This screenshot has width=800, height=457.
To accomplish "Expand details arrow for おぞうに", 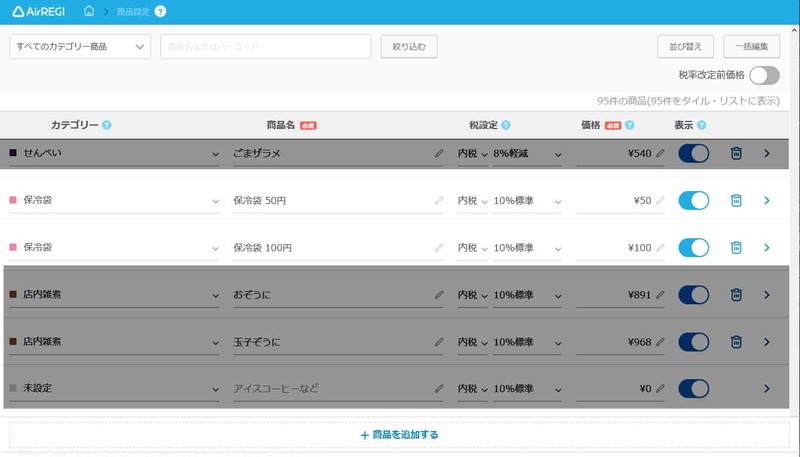I will tap(767, 295).
